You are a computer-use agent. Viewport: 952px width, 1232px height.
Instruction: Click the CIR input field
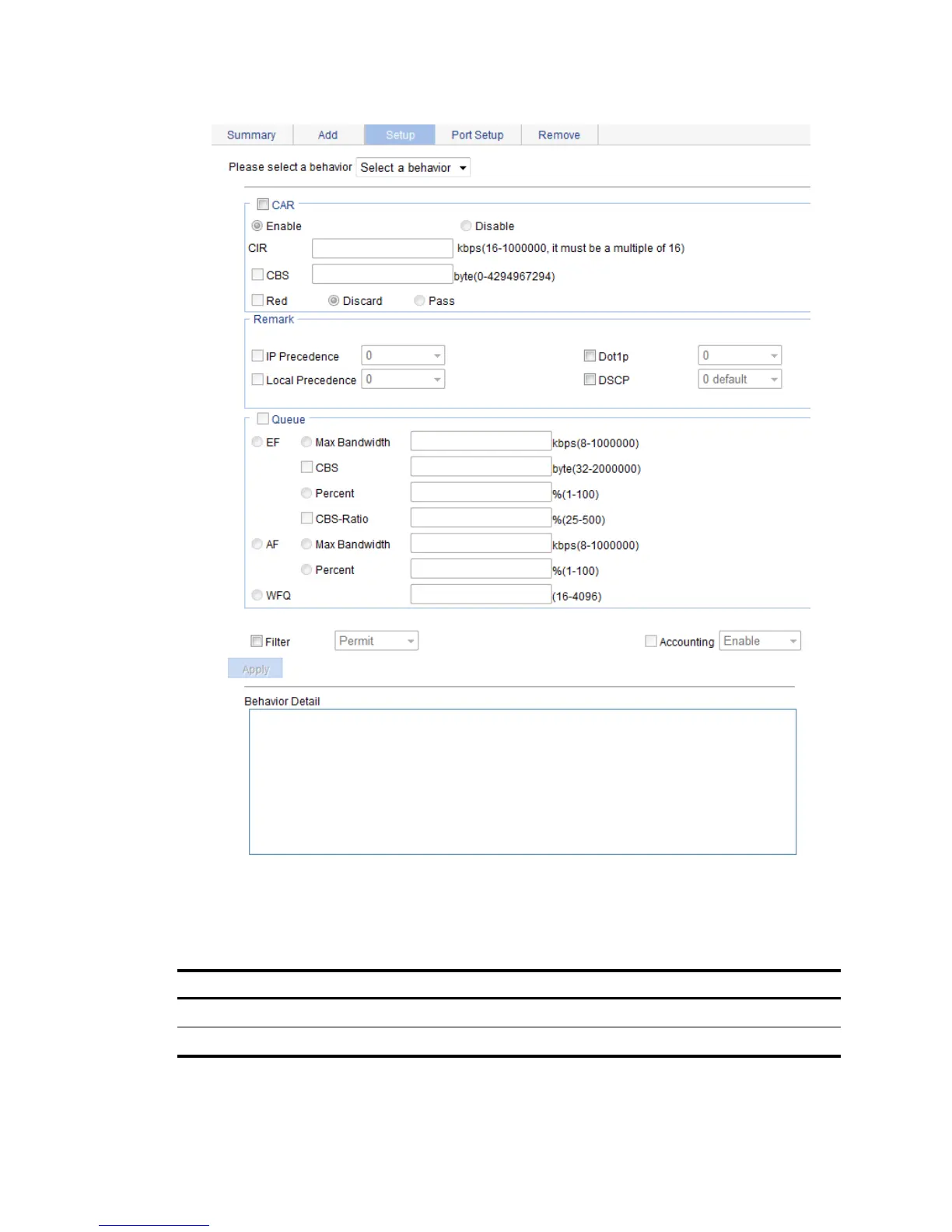[x=382, y=248]
